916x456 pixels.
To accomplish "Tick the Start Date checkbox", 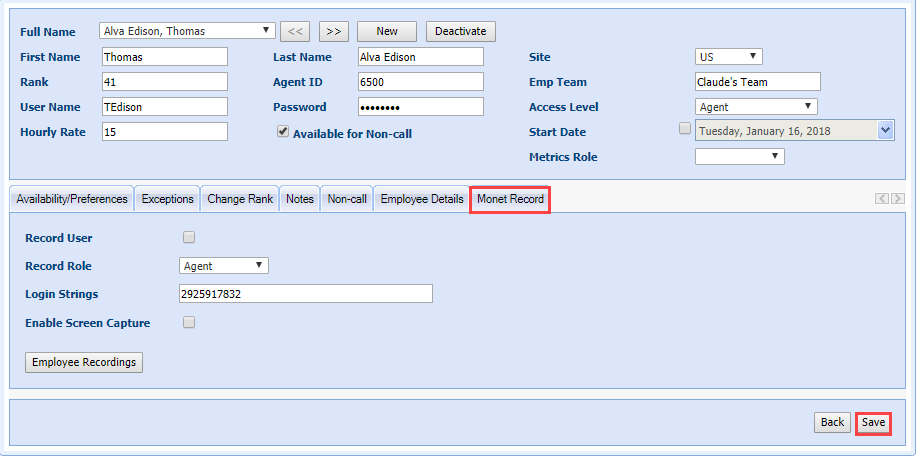I will [684, 128].
